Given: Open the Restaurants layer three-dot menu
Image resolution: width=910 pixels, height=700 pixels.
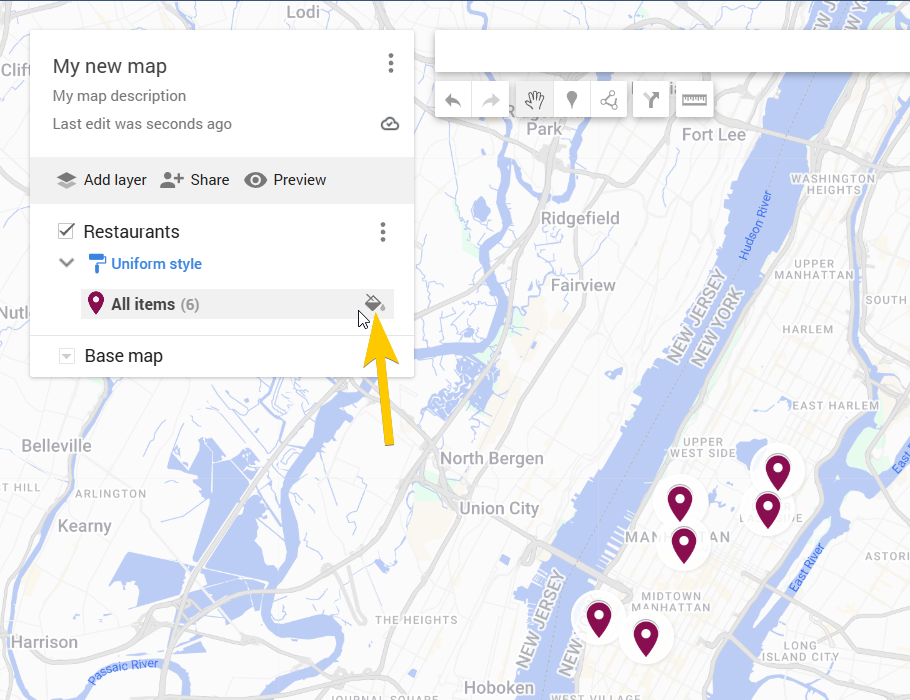Looking at the screenshot, I should pyautogui.click(x=382, y=232).
